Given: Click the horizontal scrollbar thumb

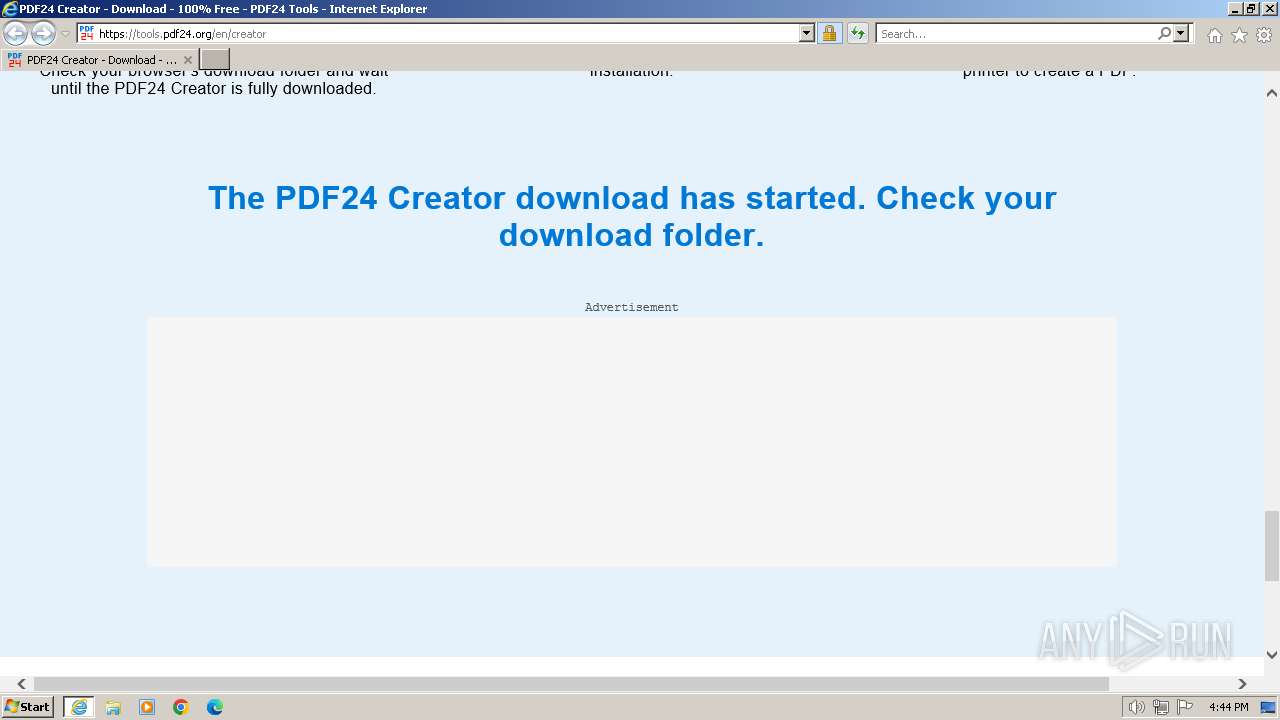Looking at the screenshot, I should click(x=571, y=684).
